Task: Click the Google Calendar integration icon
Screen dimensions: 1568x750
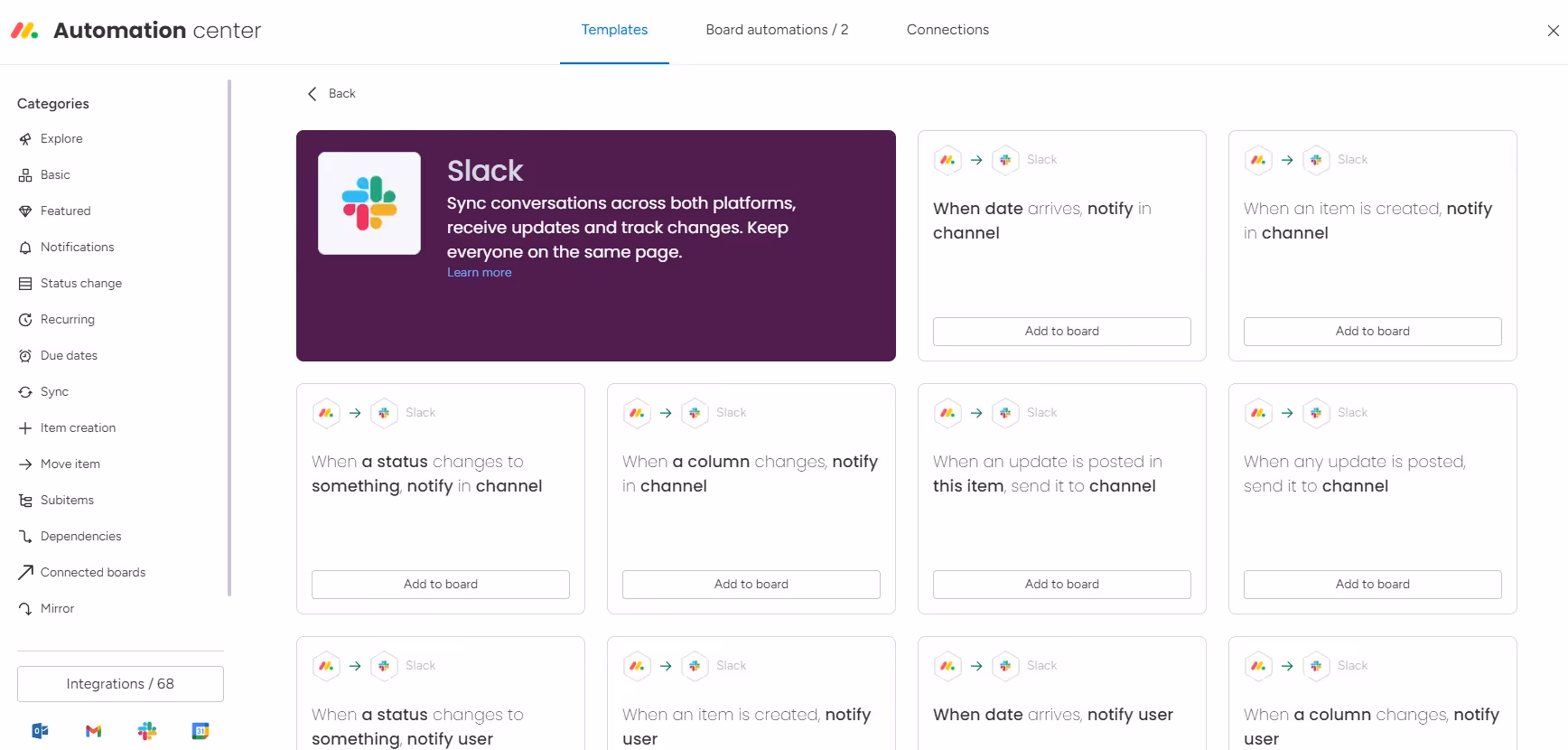Action: coord(201,731)
